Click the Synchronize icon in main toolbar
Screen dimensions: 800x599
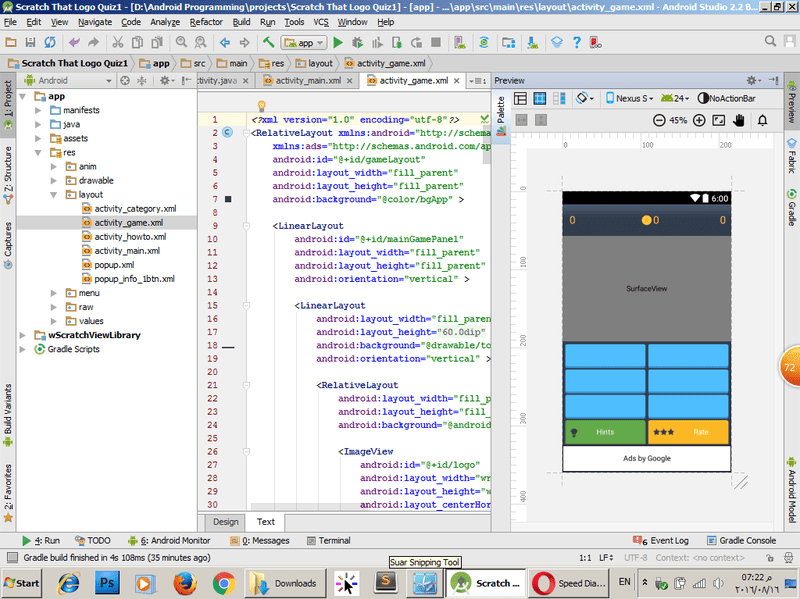(x=49, y=43)
